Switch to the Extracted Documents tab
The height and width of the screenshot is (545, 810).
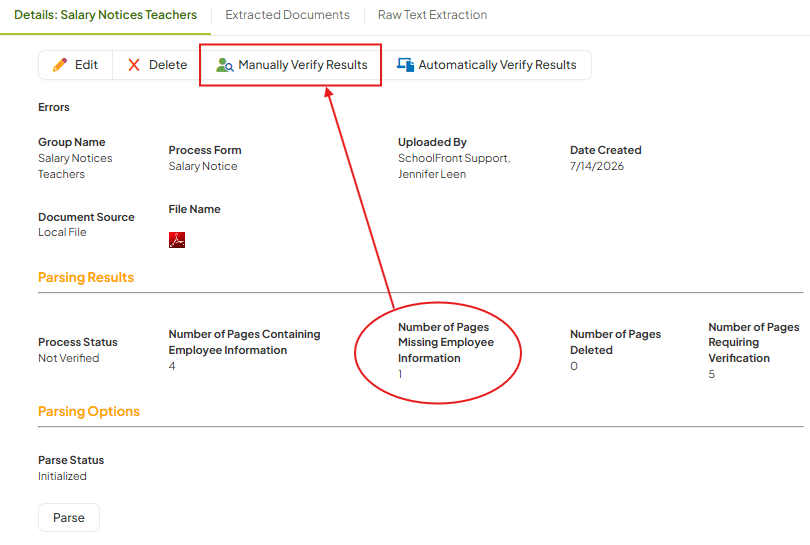[x=287, y=15]
